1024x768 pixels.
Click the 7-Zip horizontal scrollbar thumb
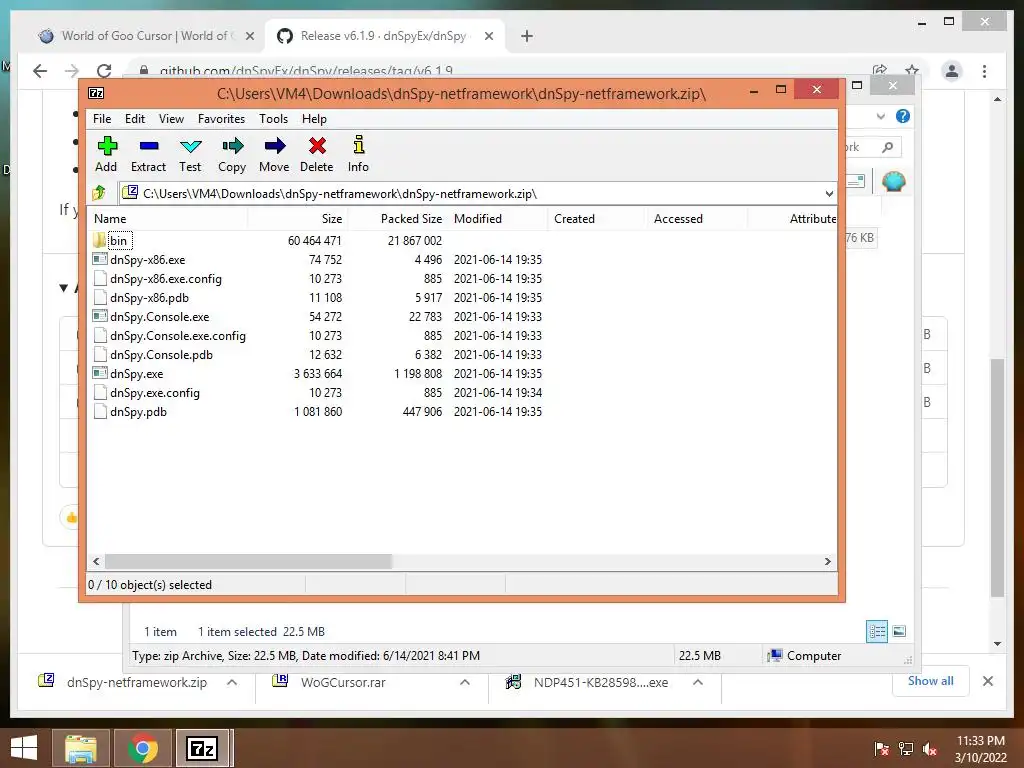248,562
